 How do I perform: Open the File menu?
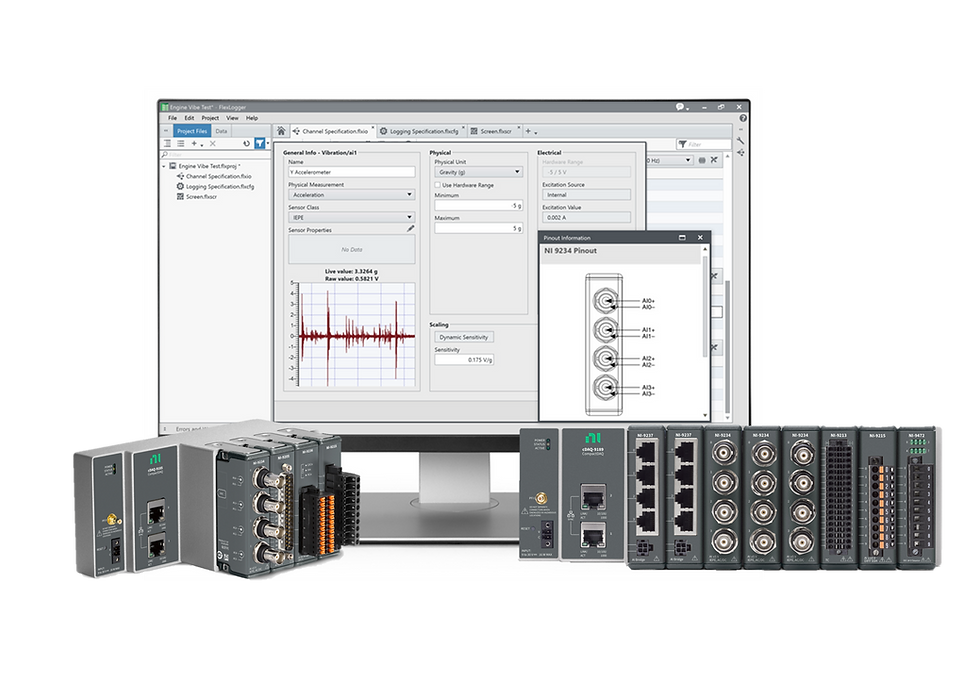[x=172, y=117]
